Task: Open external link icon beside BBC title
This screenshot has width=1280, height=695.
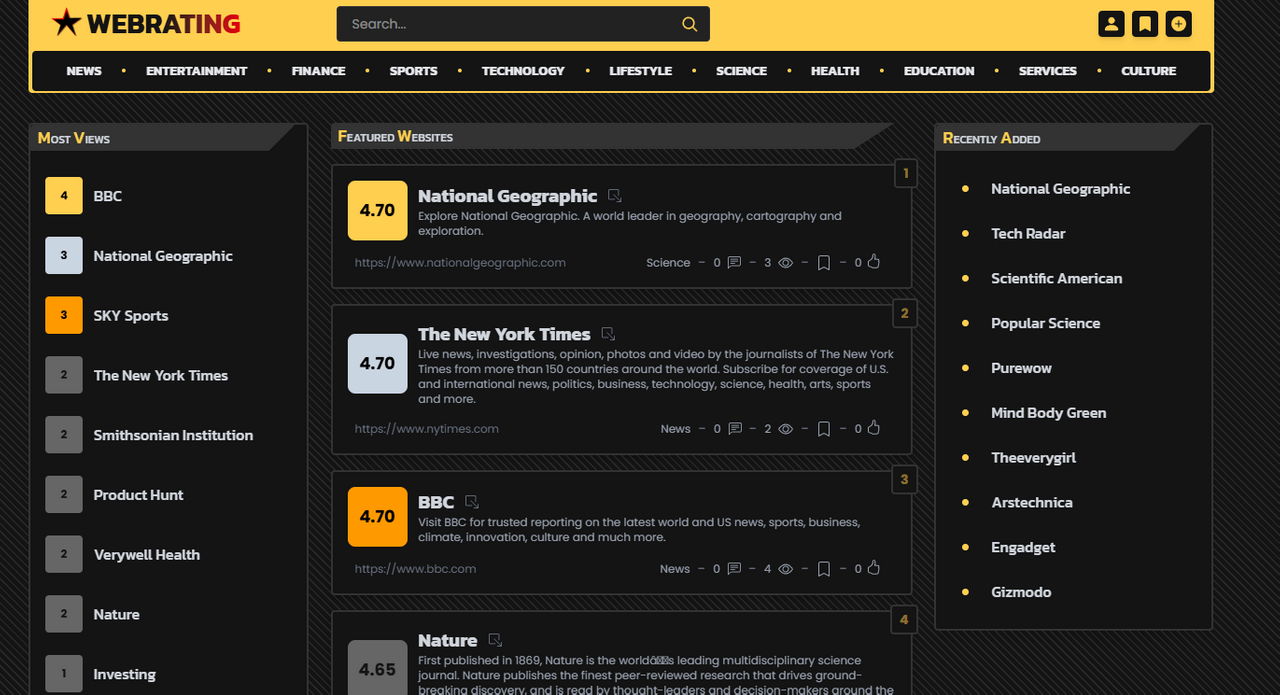Action: coord(472,502)
